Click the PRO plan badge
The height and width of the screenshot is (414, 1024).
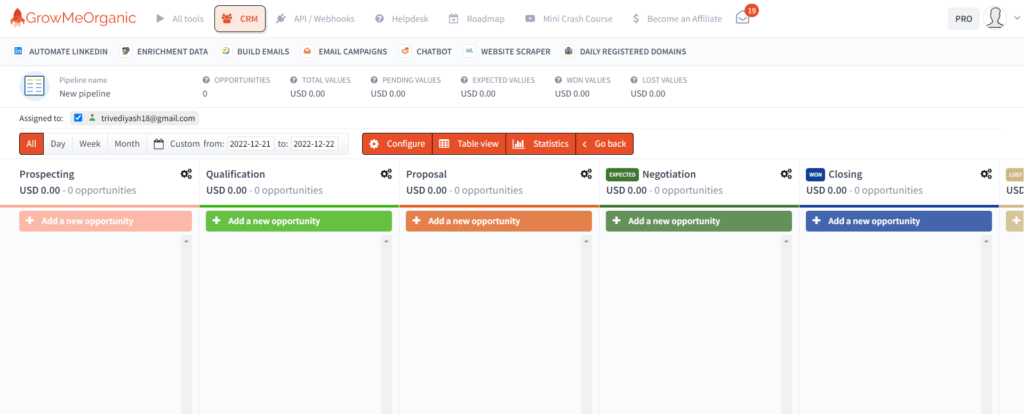pos(963,19)
